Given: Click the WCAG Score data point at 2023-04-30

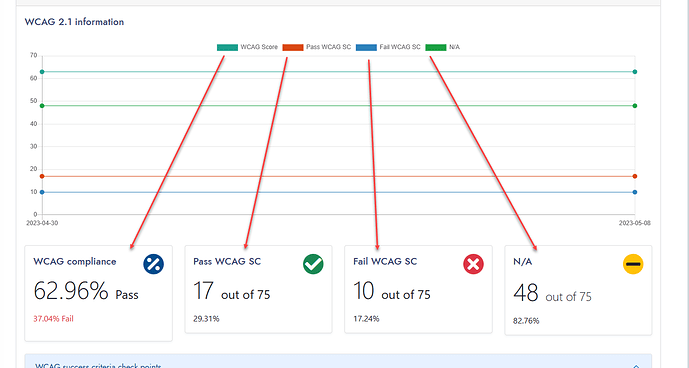Looking at the screenshot, I should click(x=42, y=72).
